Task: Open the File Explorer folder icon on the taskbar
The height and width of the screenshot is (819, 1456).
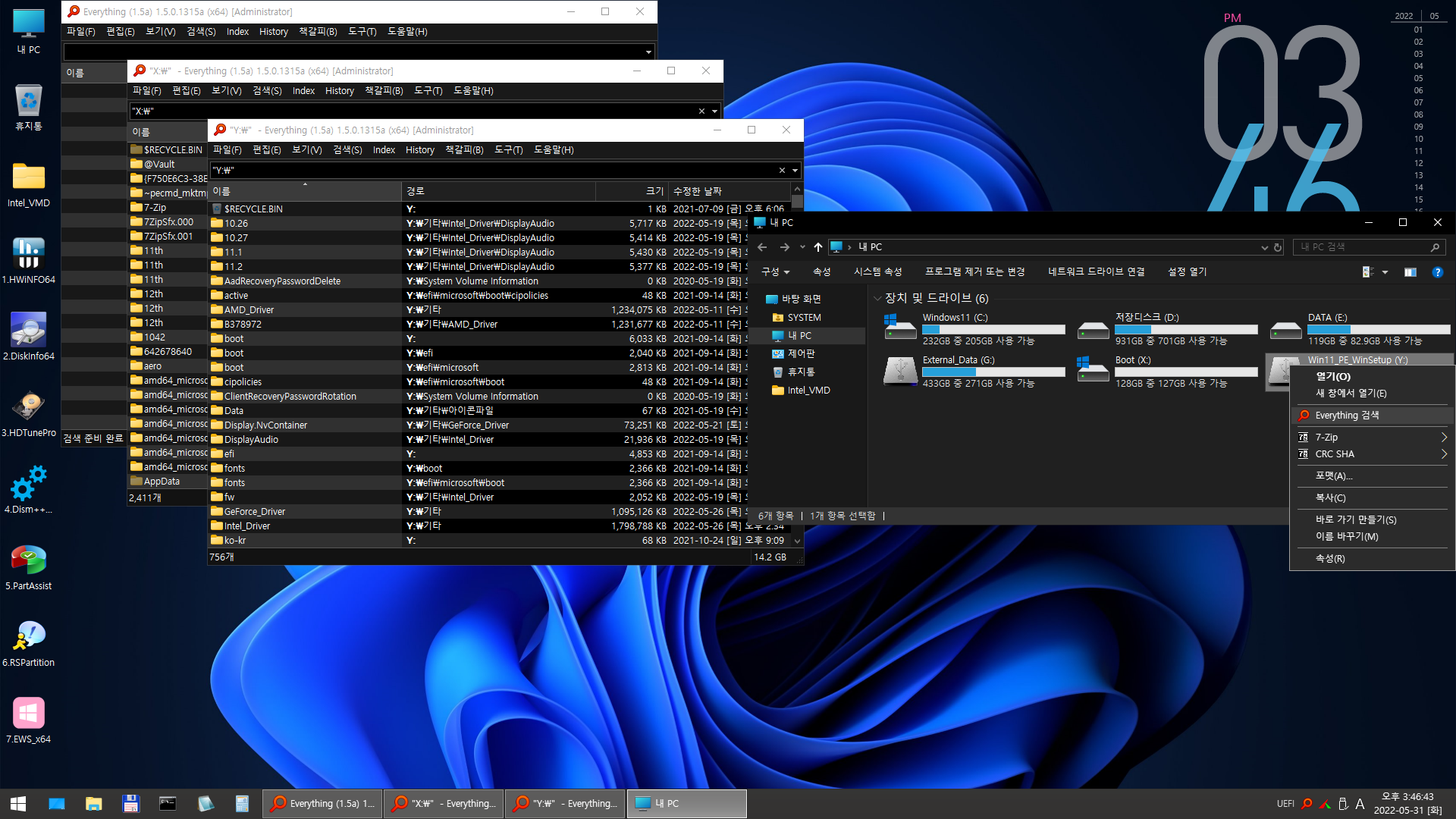Action: [x=93, y=803]
